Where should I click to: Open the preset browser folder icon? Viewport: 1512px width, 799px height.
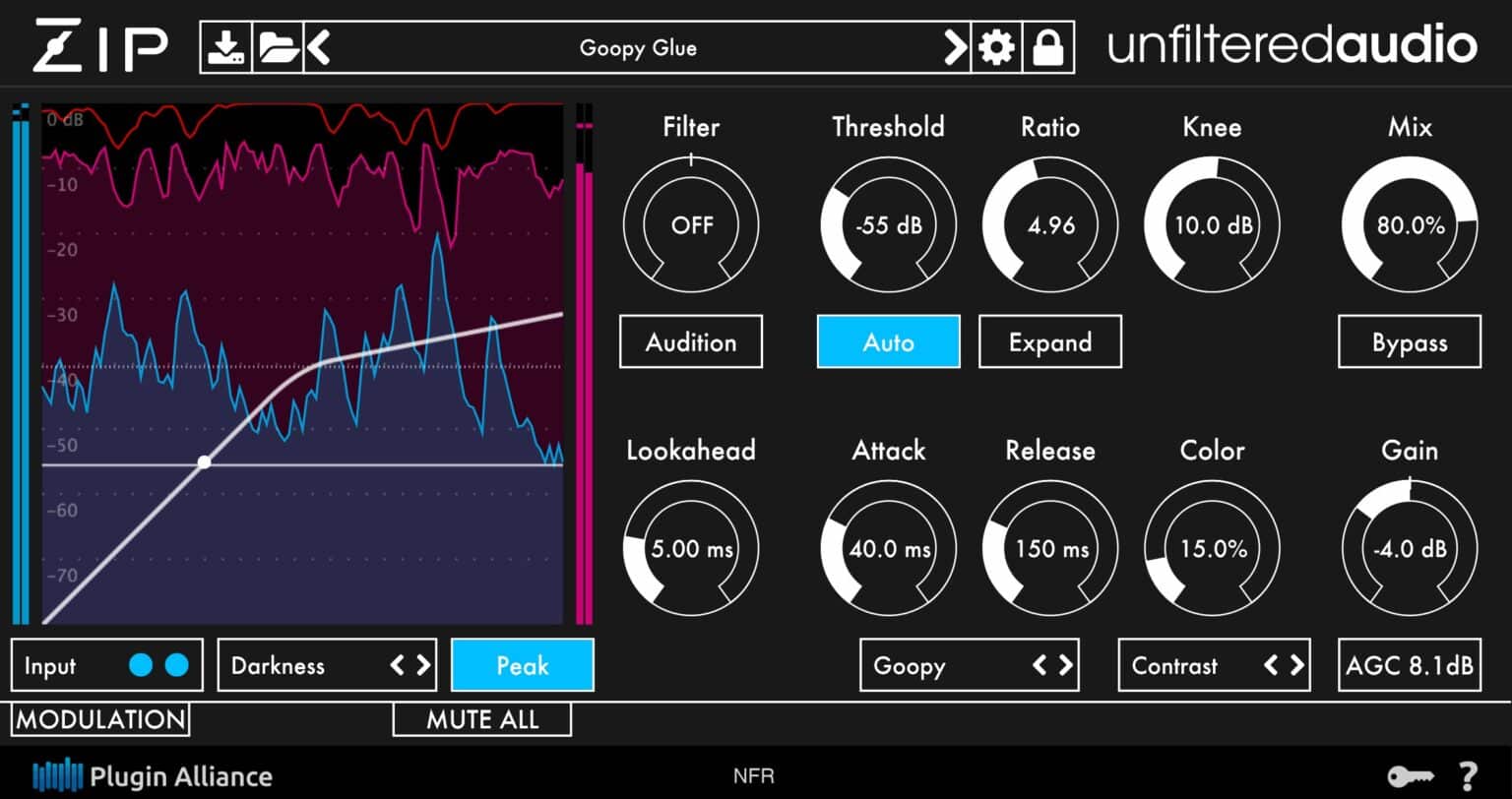(x=277, y=45)
